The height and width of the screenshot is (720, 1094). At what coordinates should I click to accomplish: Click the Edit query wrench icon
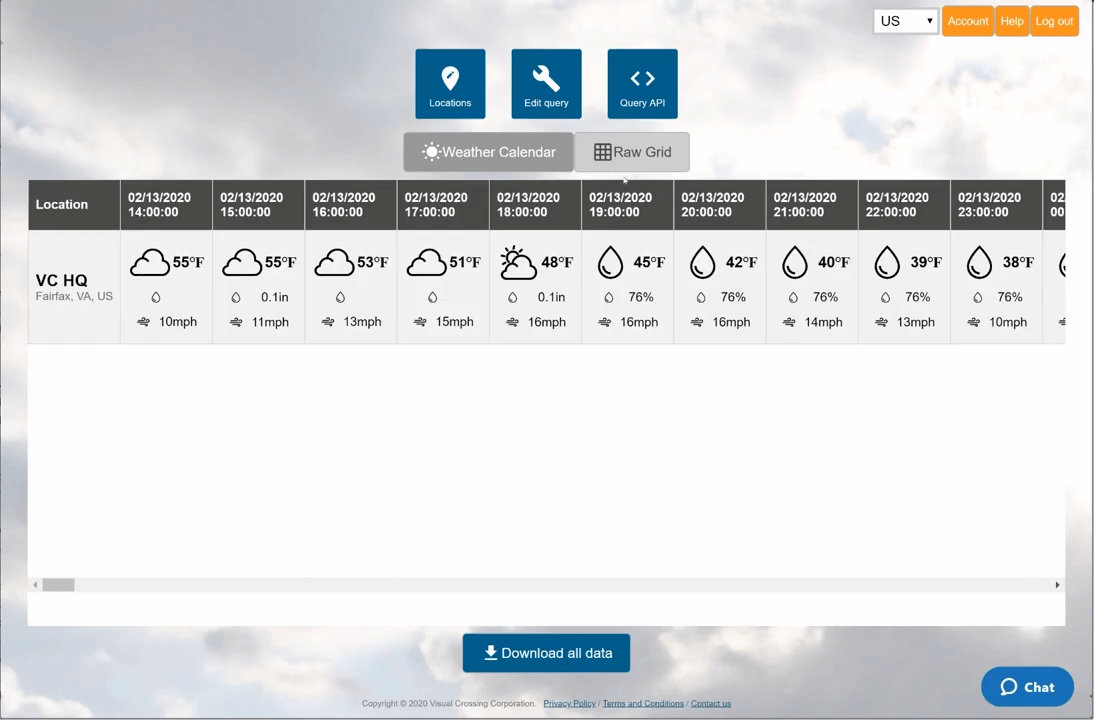tap(546, 79)
